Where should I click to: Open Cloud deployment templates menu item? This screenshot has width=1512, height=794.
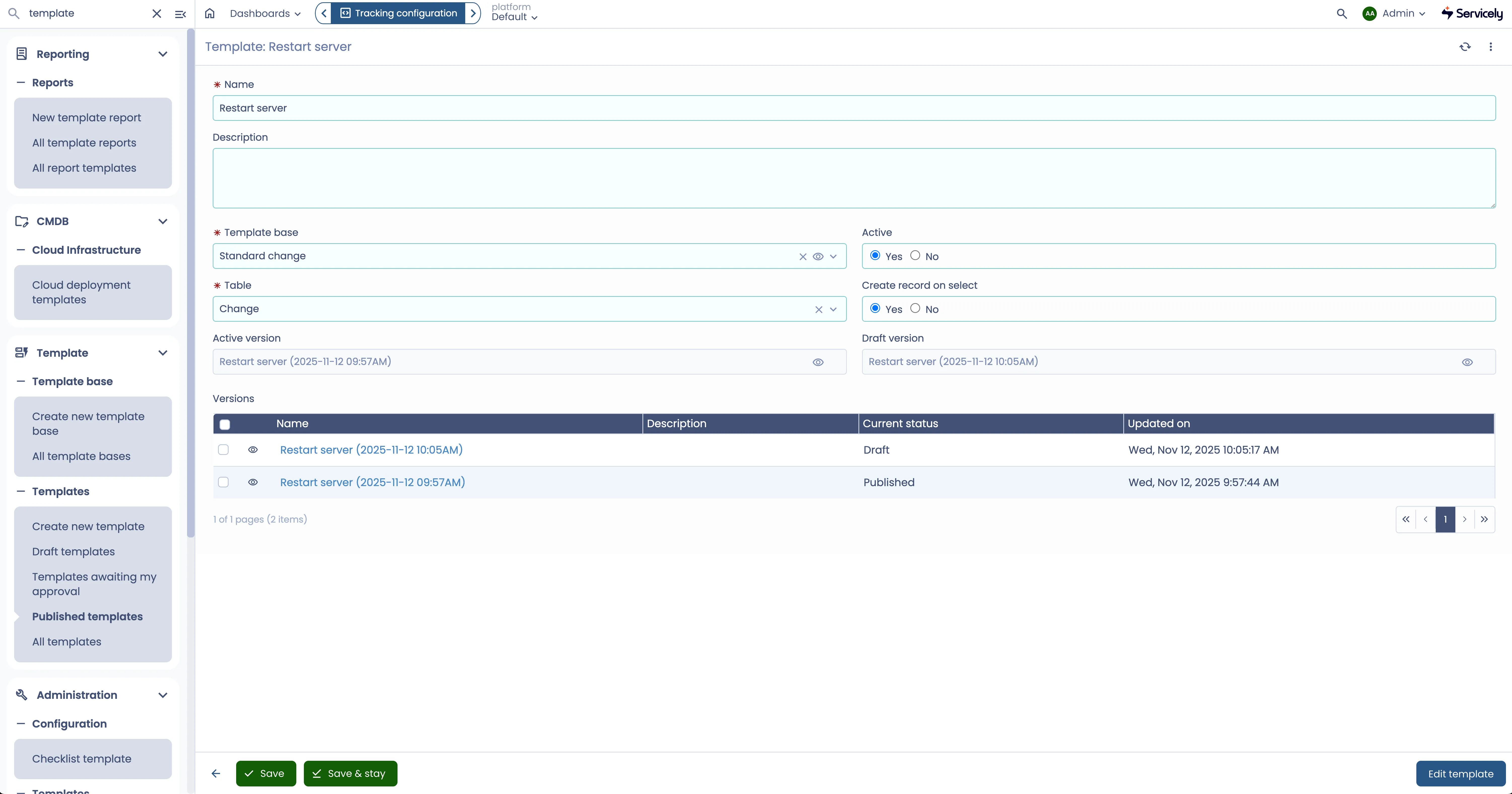(82, 292)
